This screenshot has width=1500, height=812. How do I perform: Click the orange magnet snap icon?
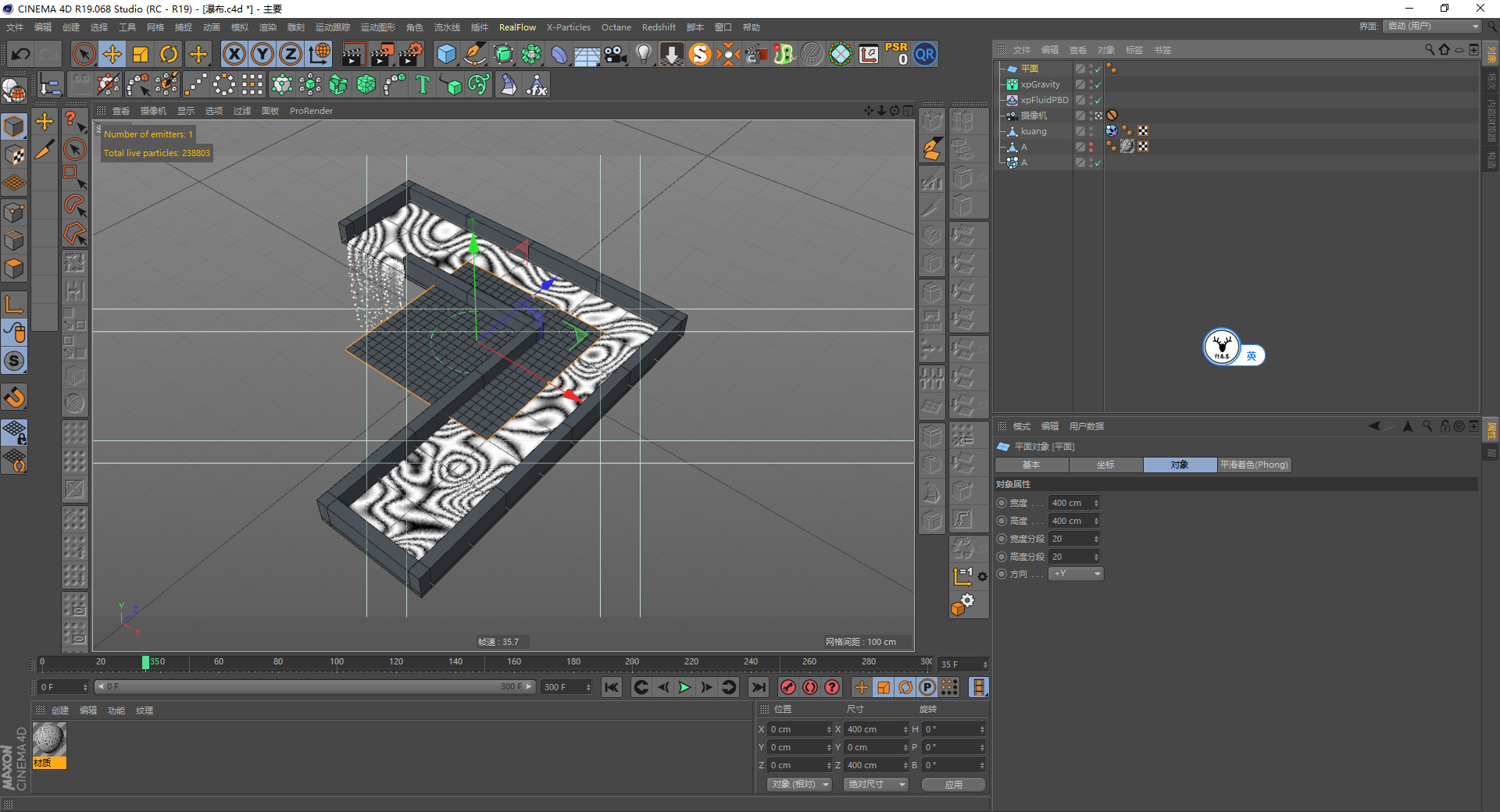pos(14,397)
